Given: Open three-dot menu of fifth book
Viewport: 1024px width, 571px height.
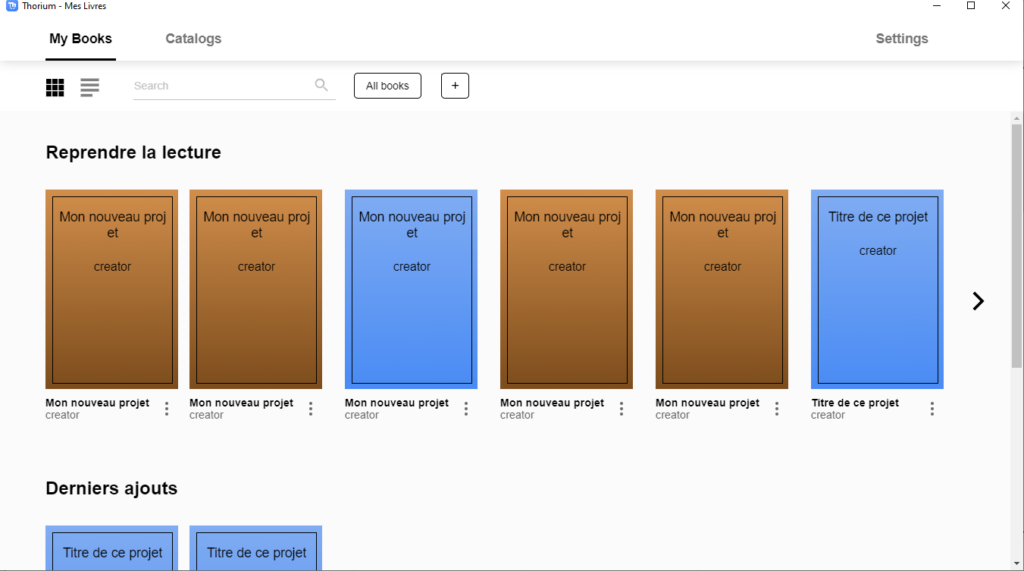Looking at the screenshot, I should click(777, 409).
